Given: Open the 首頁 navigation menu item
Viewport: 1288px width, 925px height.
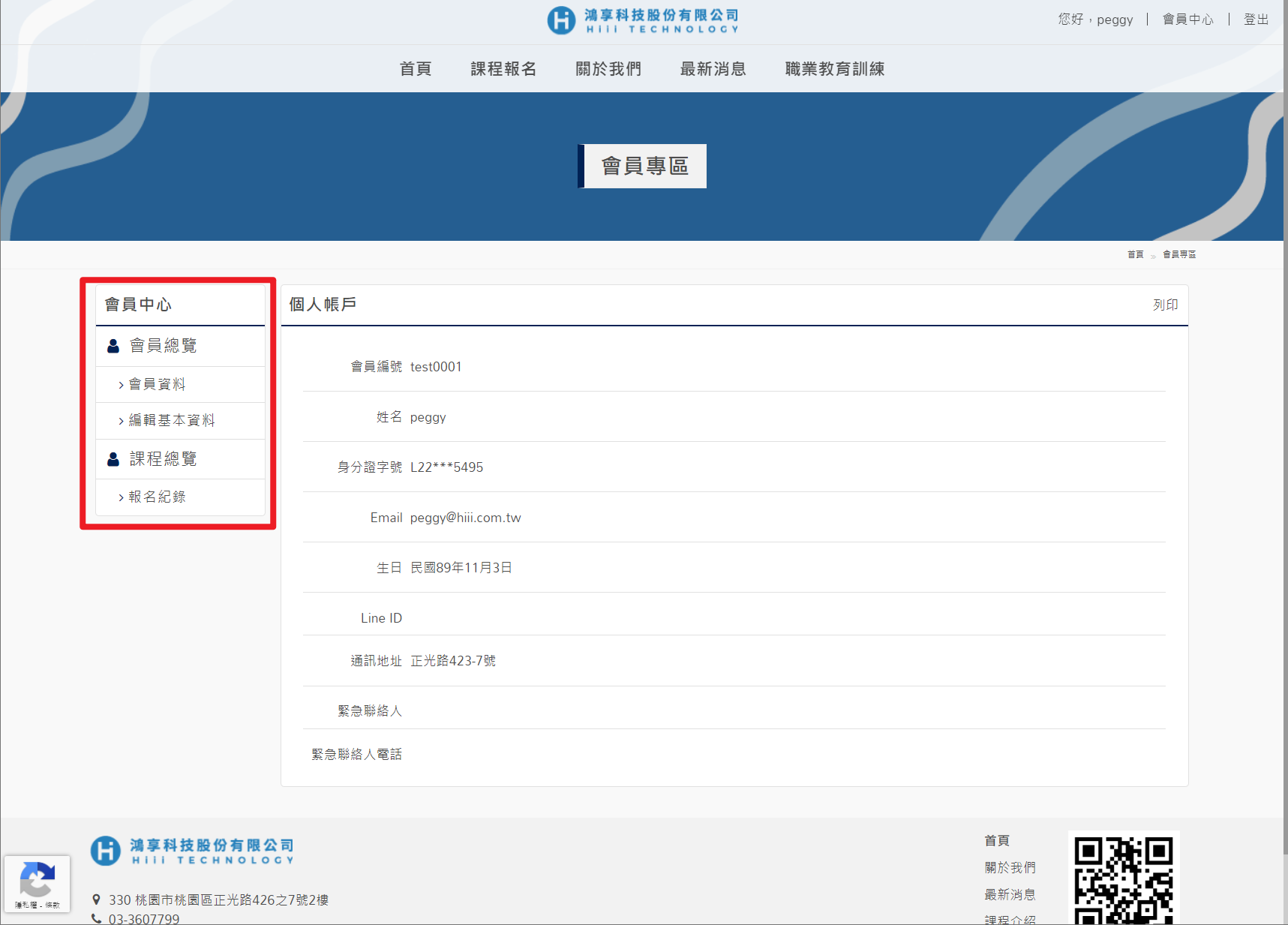Looking at the screenshot, I should coord(416,69).
